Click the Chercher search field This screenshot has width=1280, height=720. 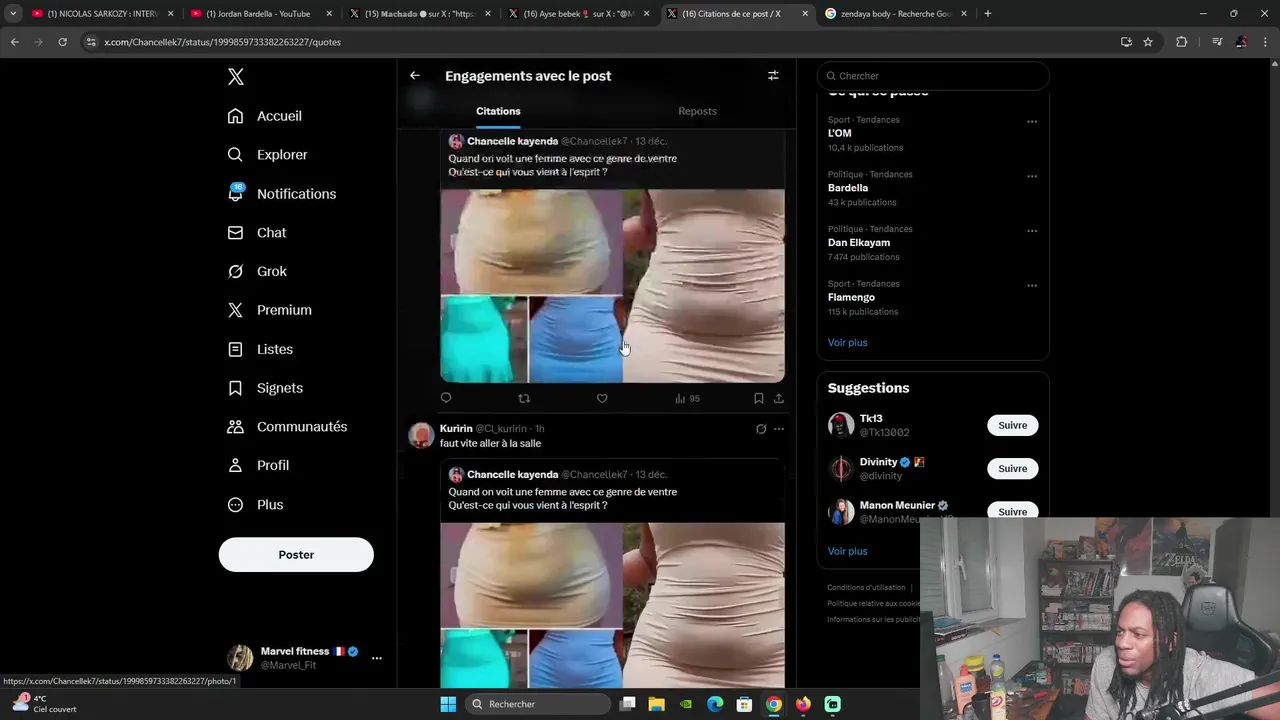click(x=933, y=76)
